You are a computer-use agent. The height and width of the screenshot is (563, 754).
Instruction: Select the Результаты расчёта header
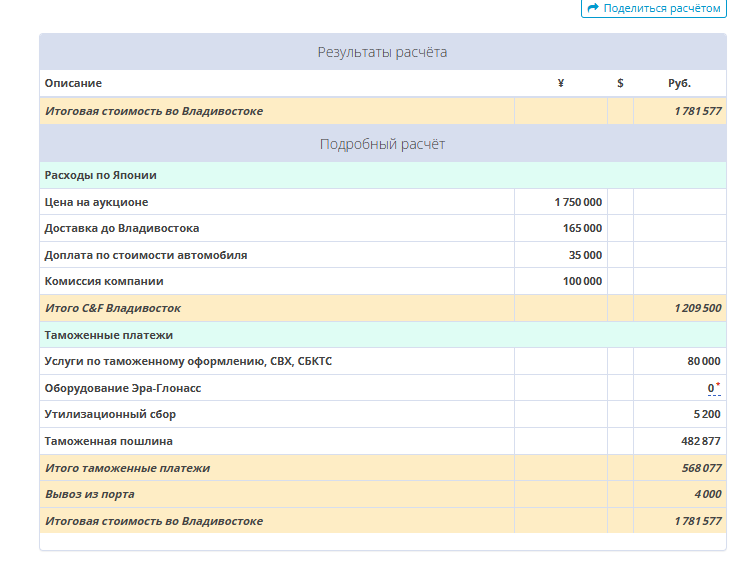pyautogui.click(x=383, y=52)
